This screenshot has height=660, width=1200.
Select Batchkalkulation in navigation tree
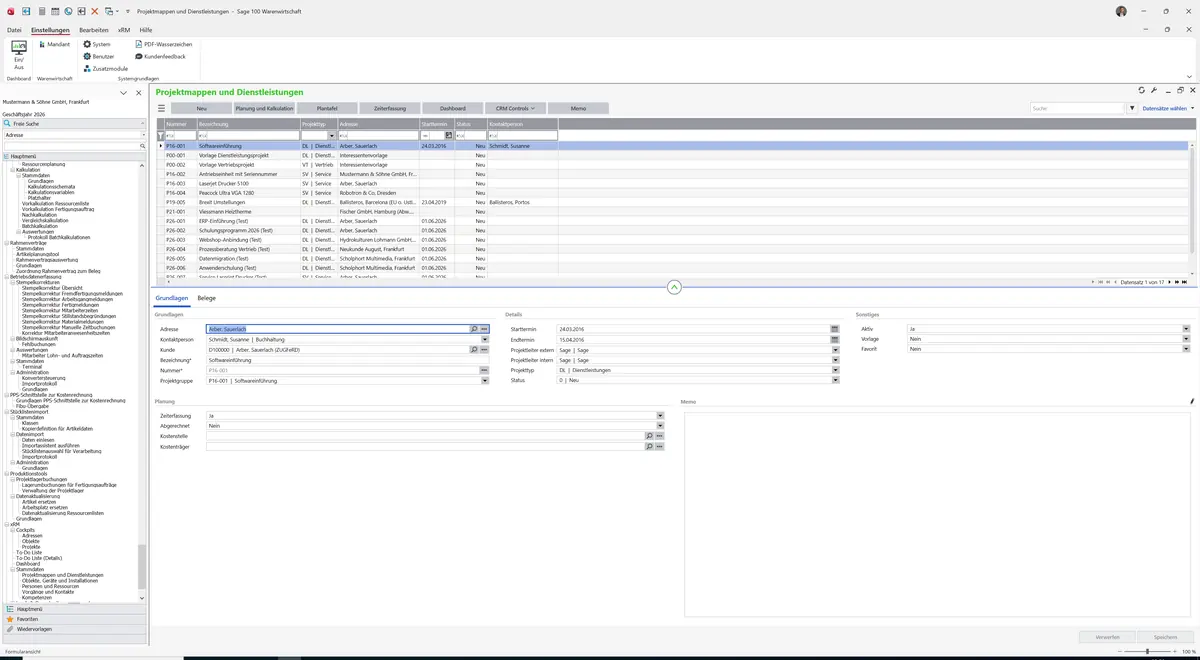[39, 226]
